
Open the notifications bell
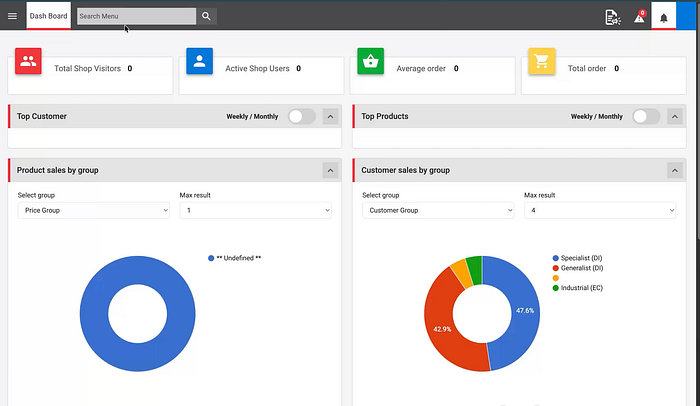(663, 16)
